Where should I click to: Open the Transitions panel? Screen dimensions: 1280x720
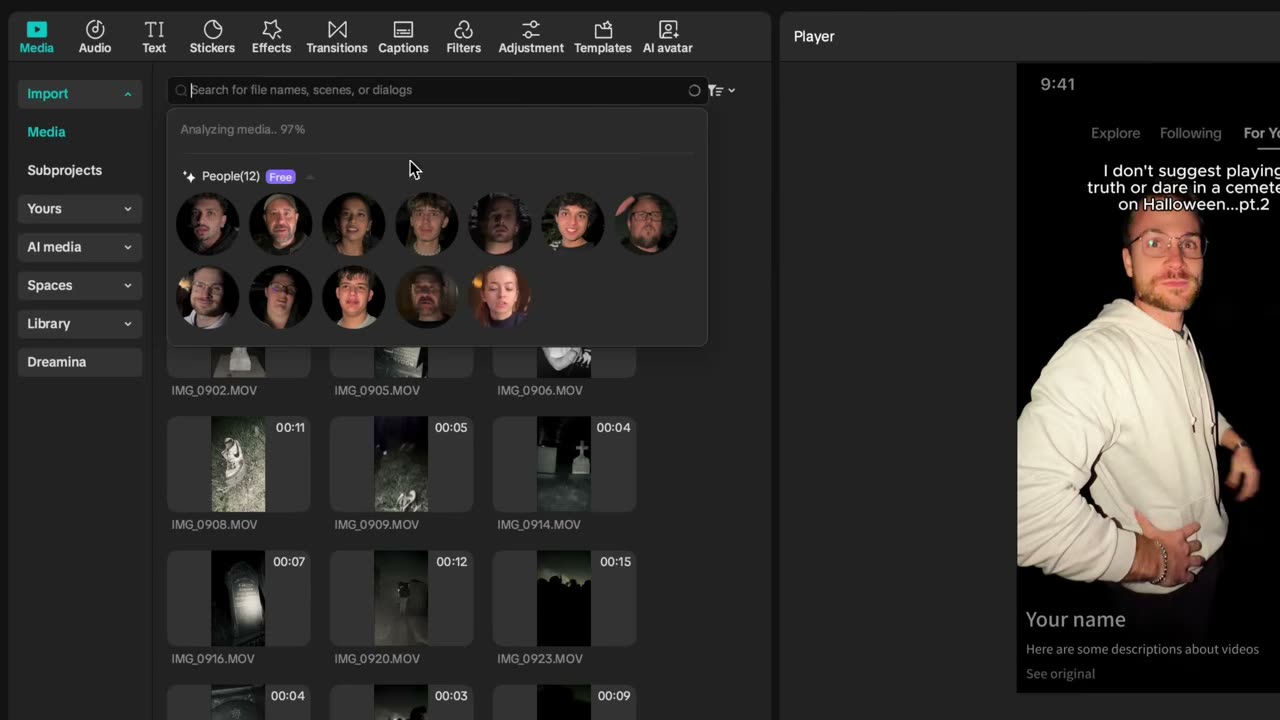click(x=337, y=36)
